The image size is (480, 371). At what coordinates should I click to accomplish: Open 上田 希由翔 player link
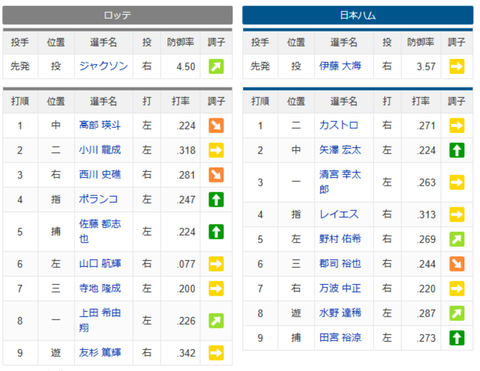pos(100,320)
